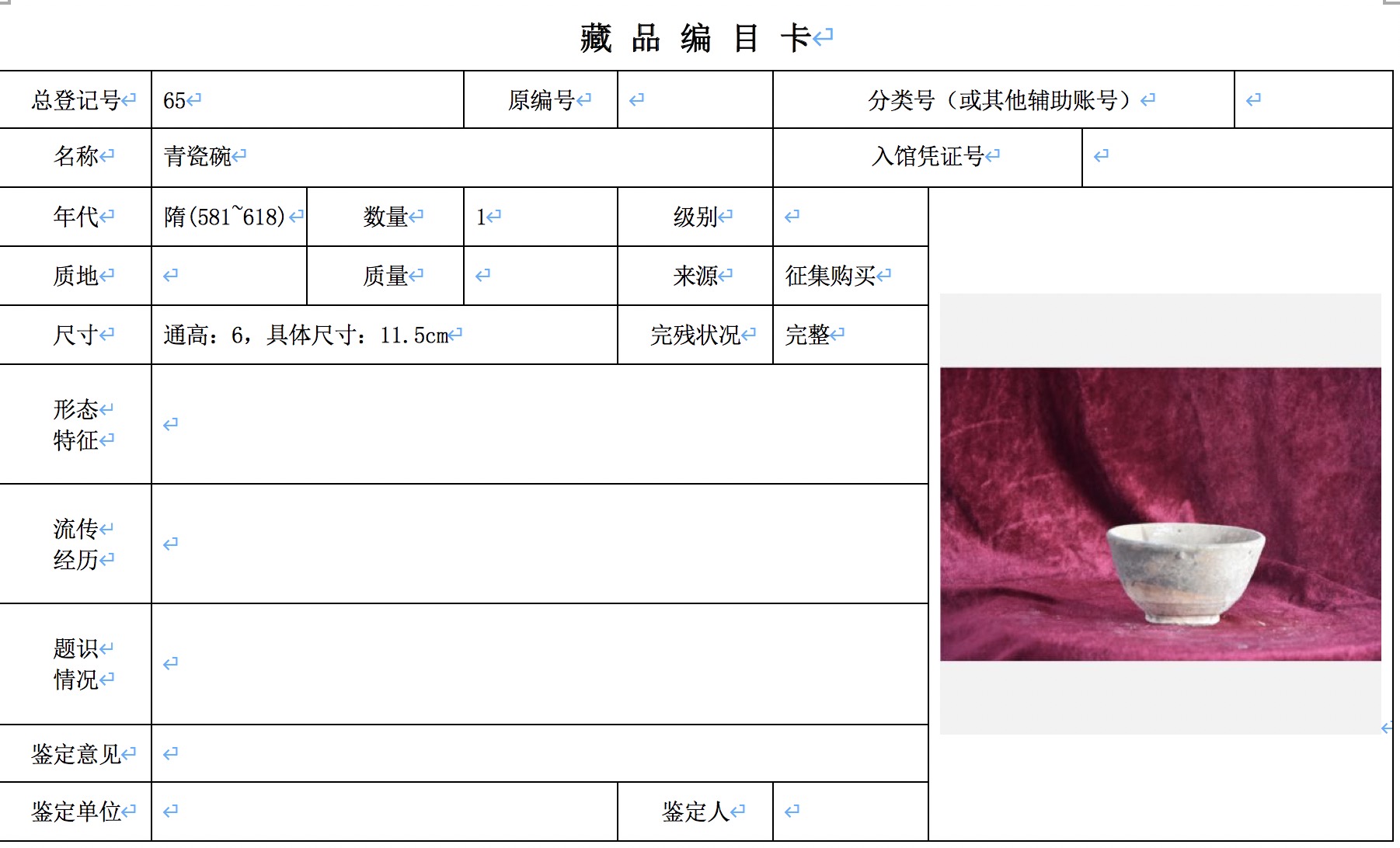Click the empty 题识情况 content cell
This screenshot has width=1400, height=848.
click(x=540, y=664)
